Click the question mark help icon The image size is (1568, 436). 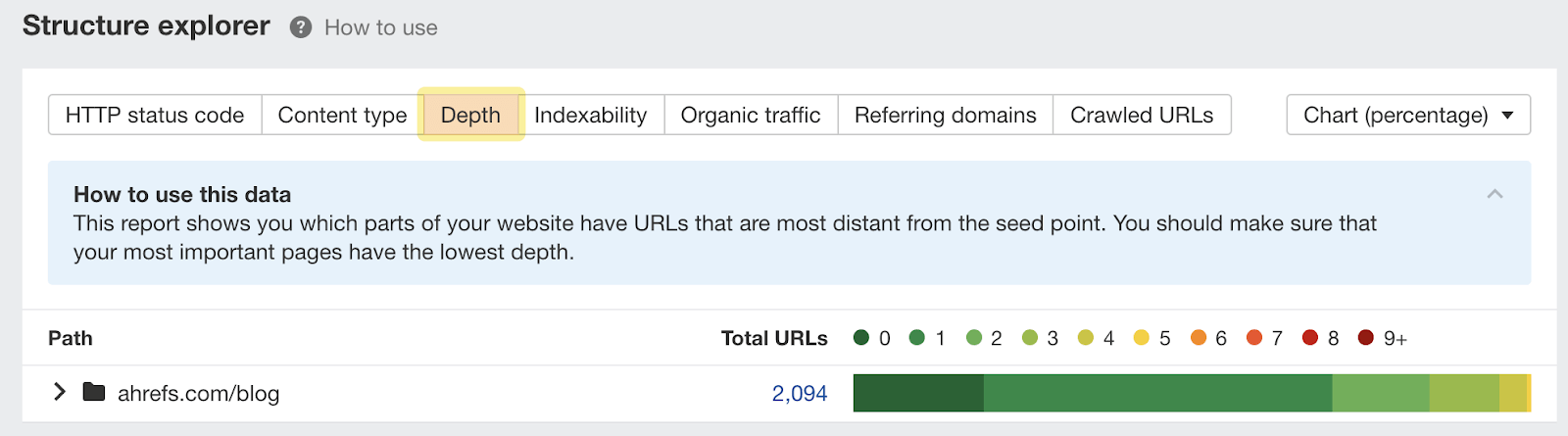coord(301,27)
